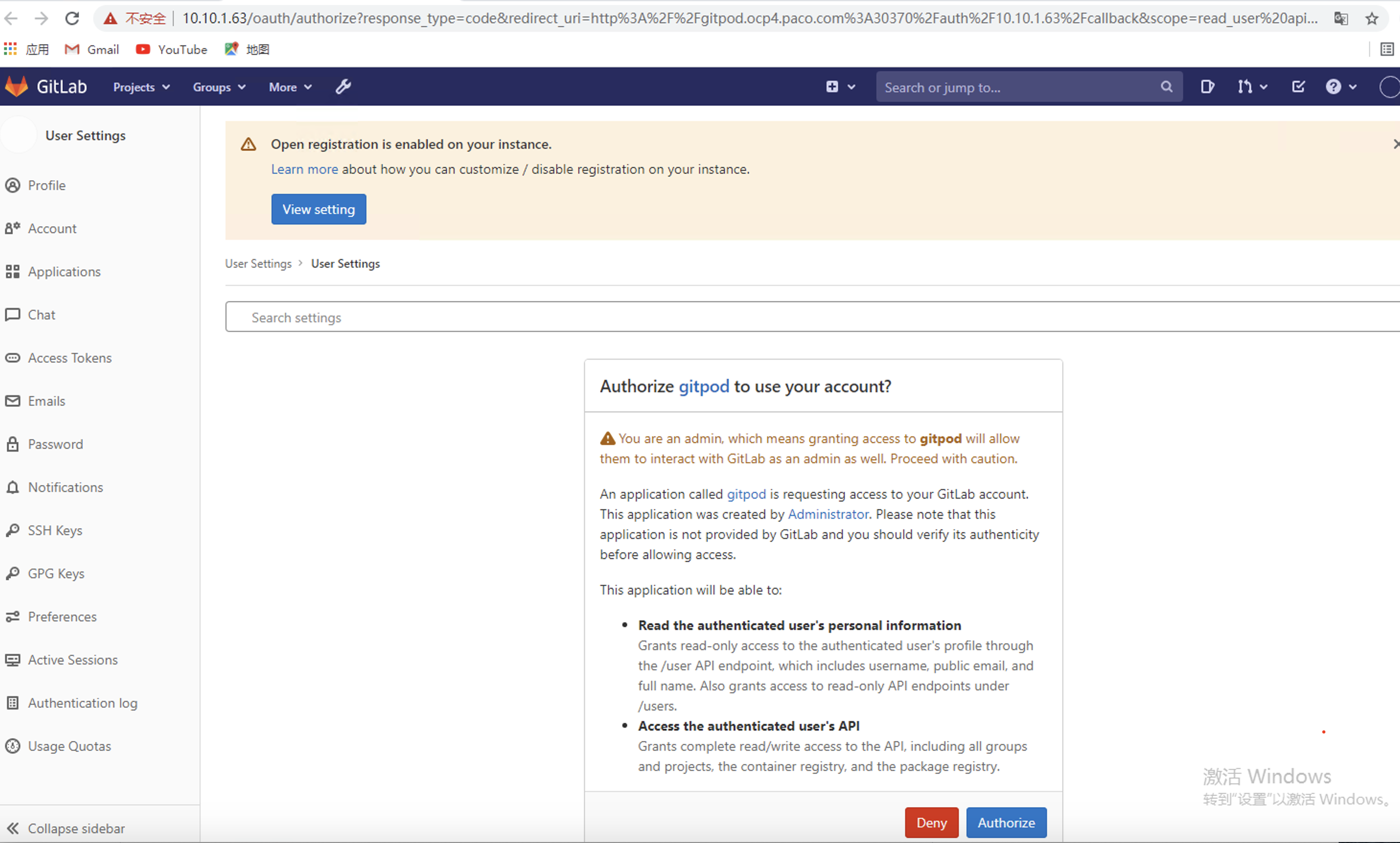
Task: Open Notifications settings in sidebar
Action: (x=65, y=487)
